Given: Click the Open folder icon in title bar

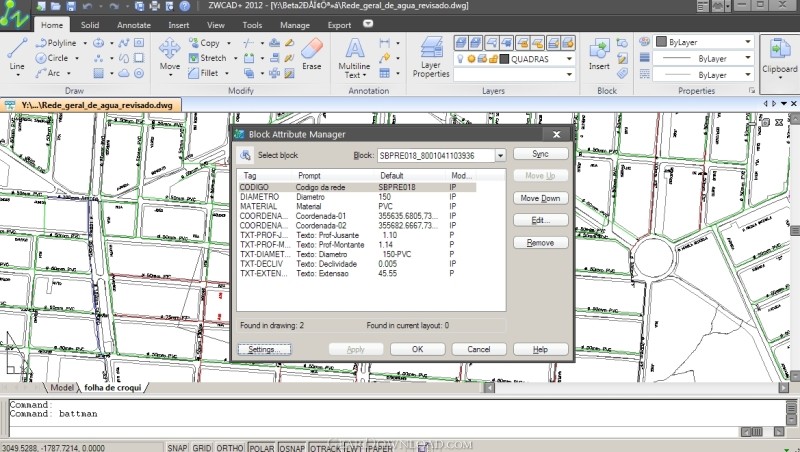Looking at the screenshot, I should [x=56, y=6].
